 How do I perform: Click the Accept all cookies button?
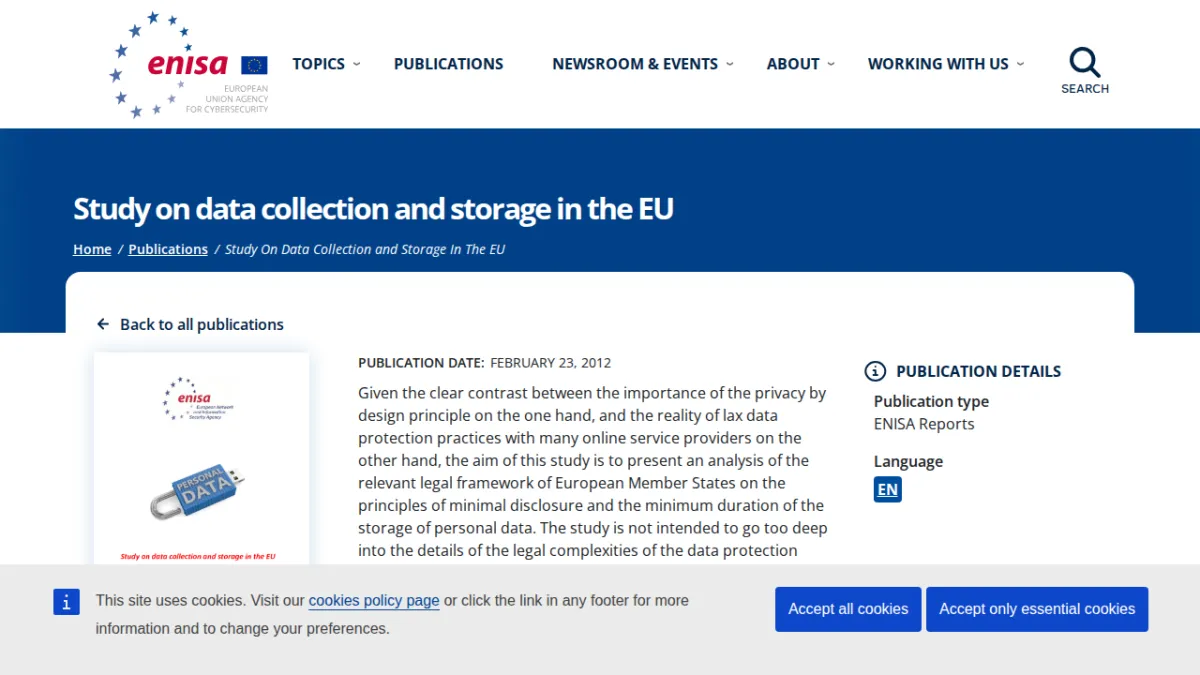click(848, 609)
